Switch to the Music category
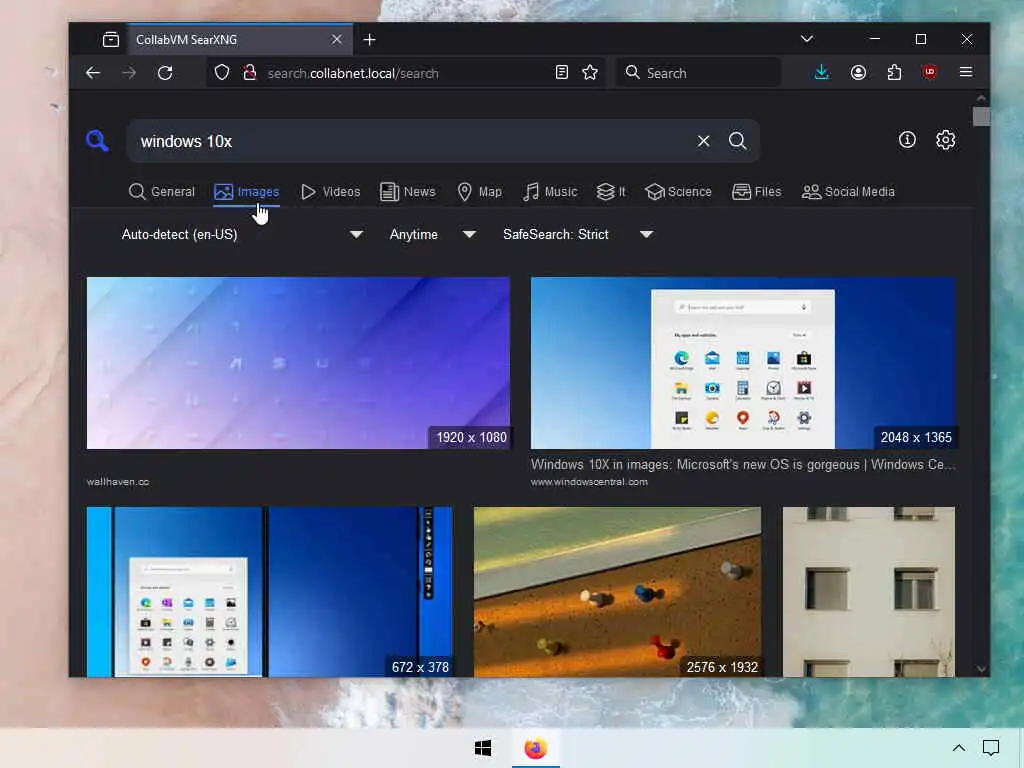Screen dimensions: 1024x768 point(551,192)
